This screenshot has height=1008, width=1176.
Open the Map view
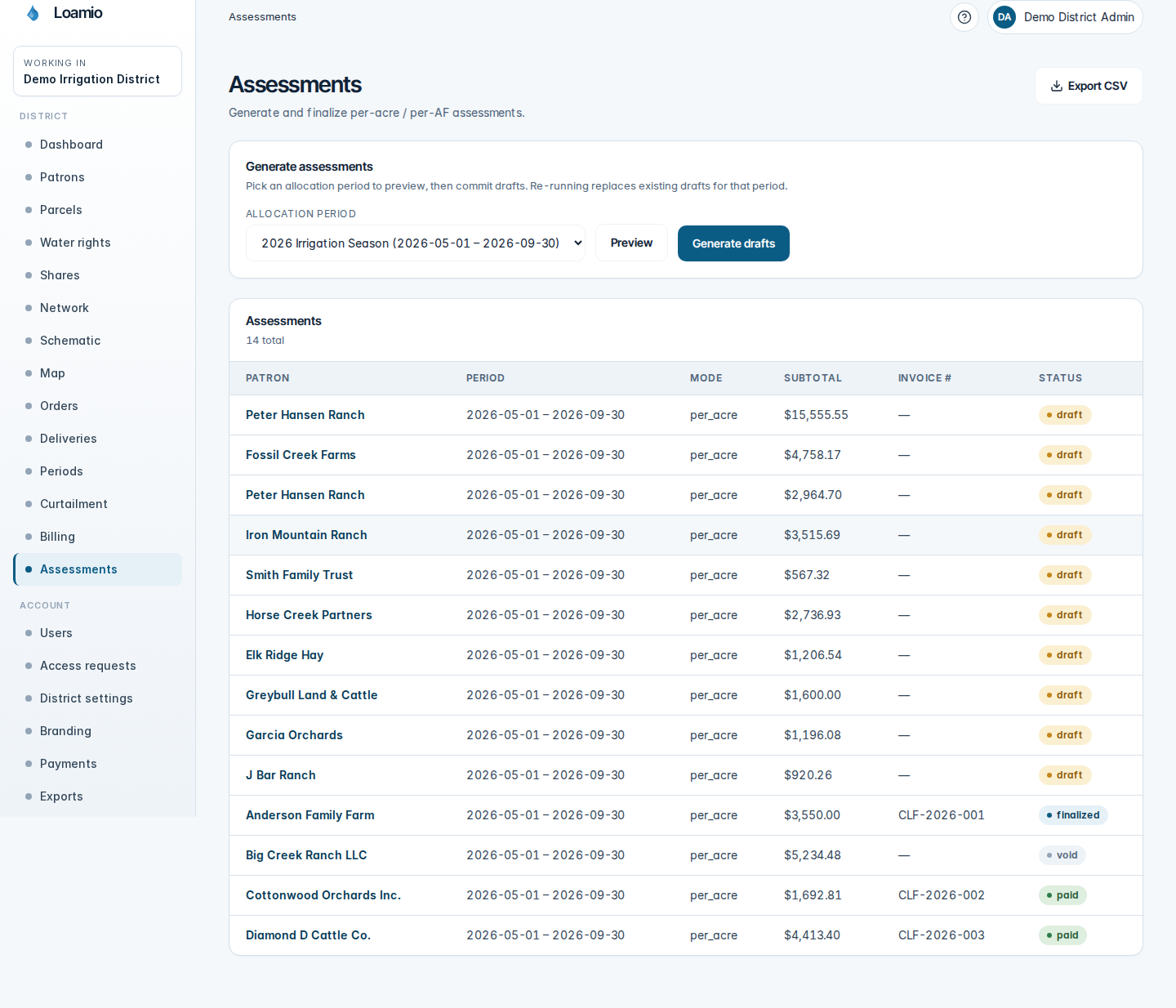click(97, 373)
